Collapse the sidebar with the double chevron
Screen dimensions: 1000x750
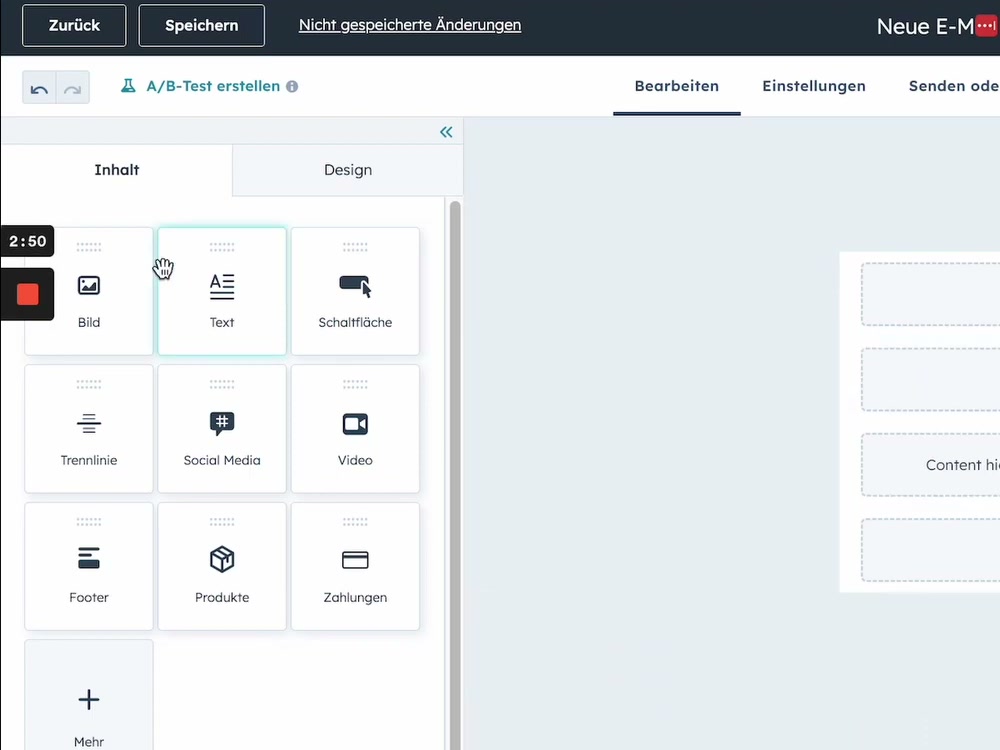(446, 131)
